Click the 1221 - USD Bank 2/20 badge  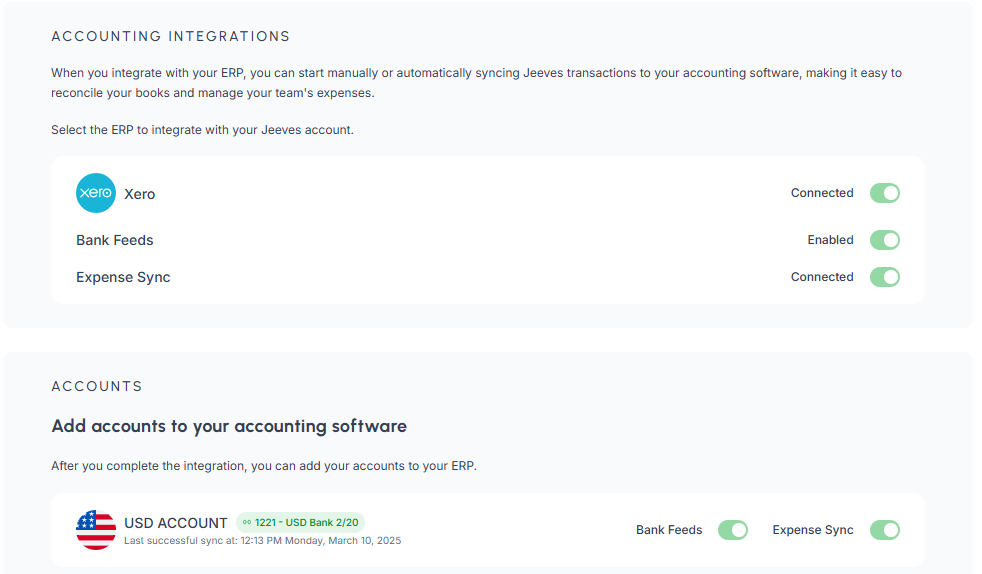tap(306, 522)
